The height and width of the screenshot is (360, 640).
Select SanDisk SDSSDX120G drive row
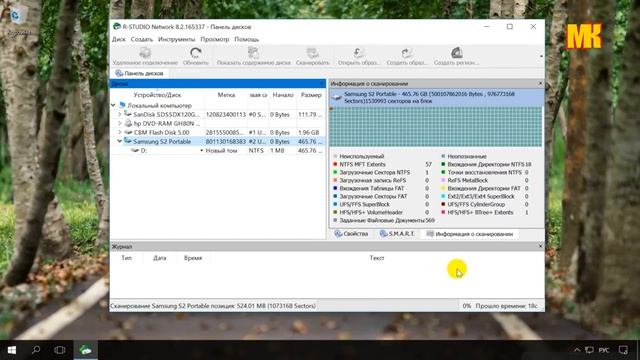coord(218,115)
